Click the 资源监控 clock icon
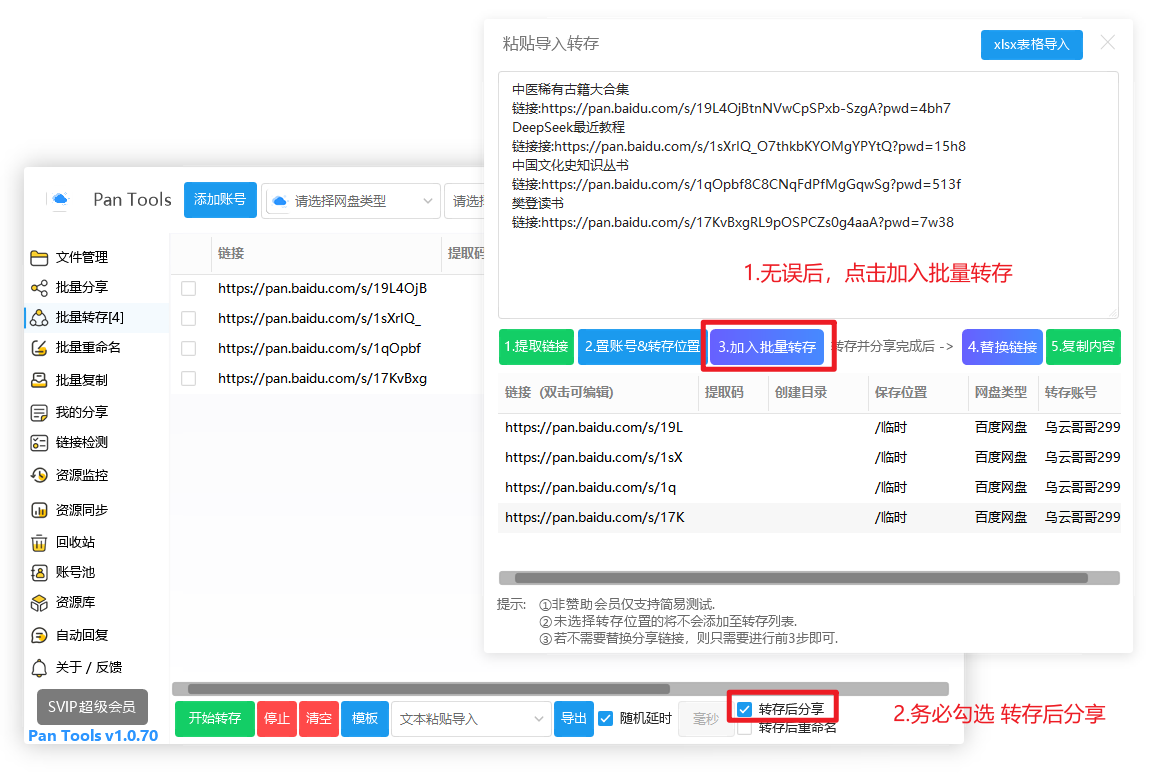Screen dimensions: 1149x784 pos(39,476)
